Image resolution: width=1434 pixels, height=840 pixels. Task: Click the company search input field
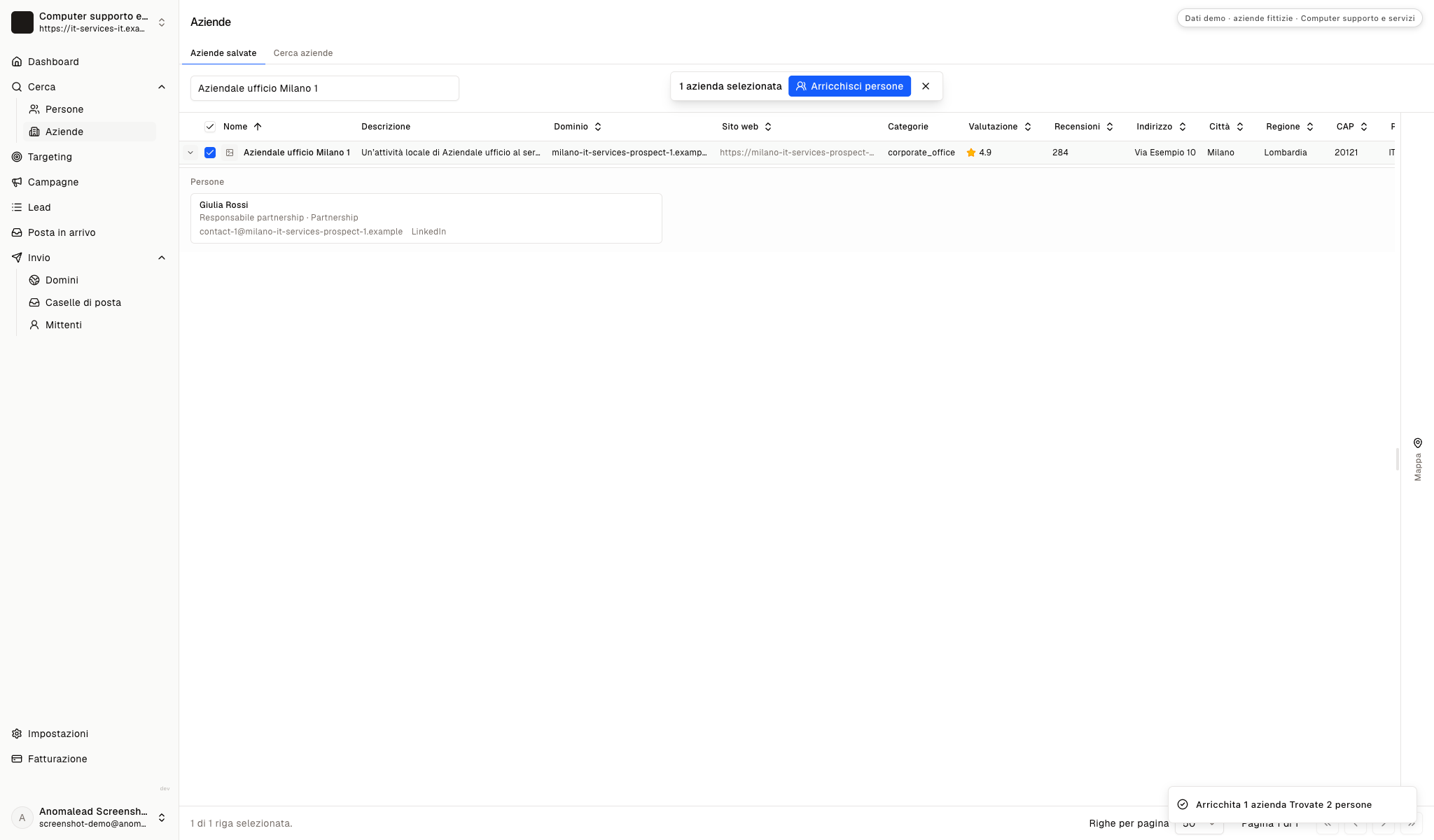coord(325,88)
